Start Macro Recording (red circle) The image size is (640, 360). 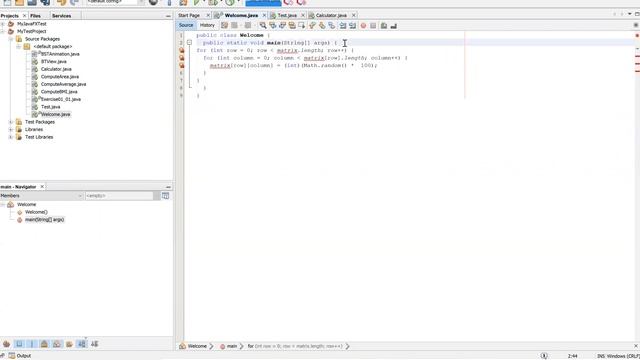(x=363, y=25)
